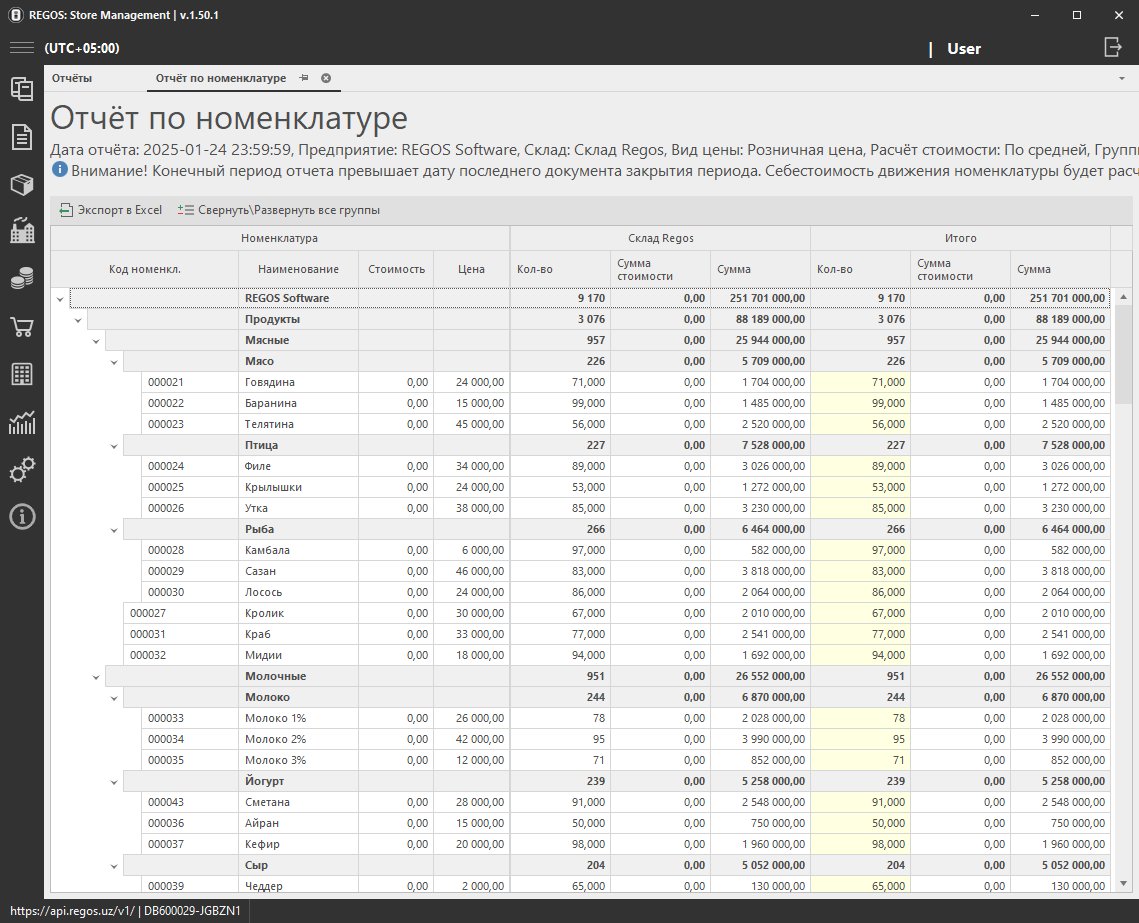Click Экспорт в Excel button
The image size is (1139, 923).
click(110, 210)
